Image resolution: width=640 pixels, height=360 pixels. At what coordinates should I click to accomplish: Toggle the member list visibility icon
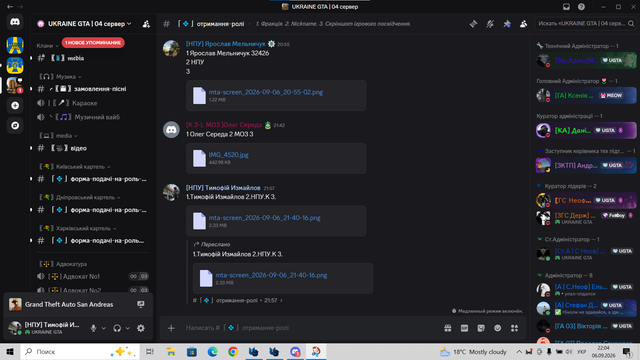click(x=523, y=24)
